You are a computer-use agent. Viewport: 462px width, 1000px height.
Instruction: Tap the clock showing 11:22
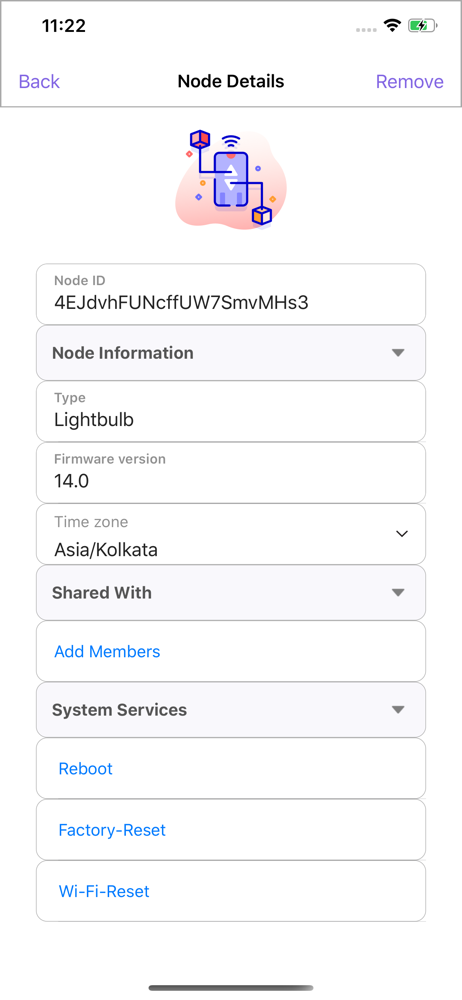[64, 26]
